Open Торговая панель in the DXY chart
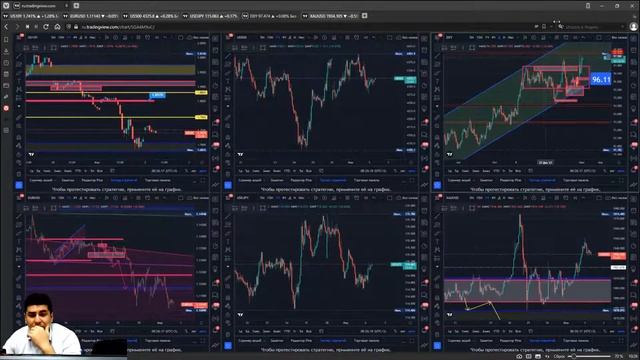 576,180
